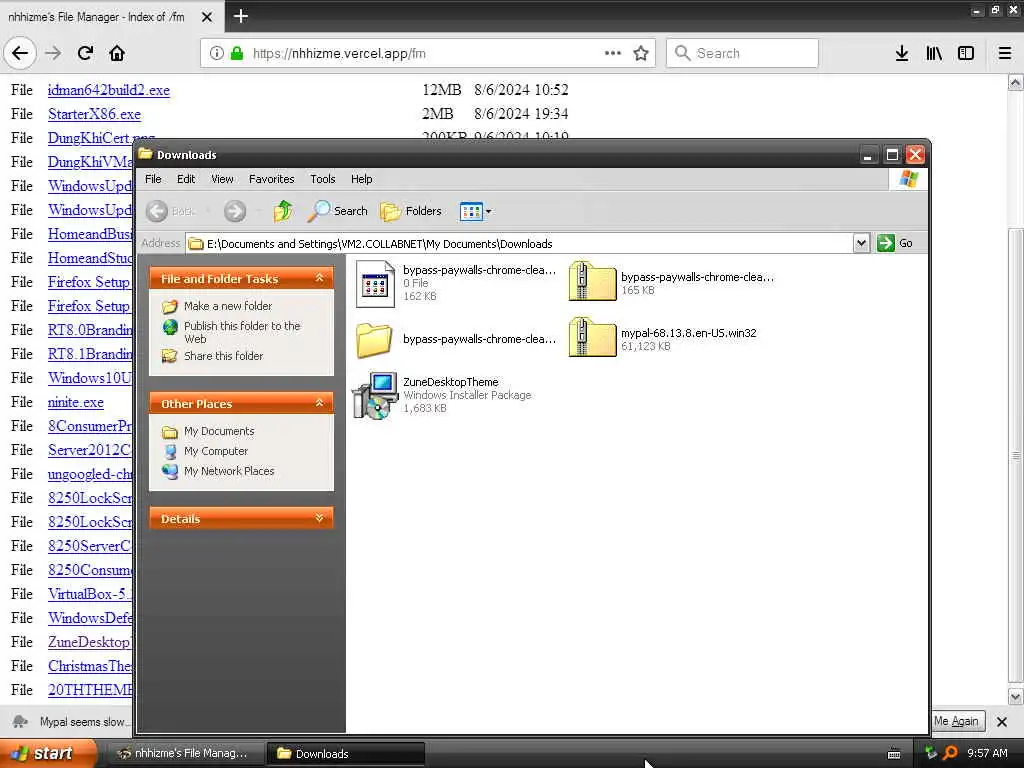Screen dimensions: 1024x768
Task: Click the network tray icon
Action: pos(931,753)
